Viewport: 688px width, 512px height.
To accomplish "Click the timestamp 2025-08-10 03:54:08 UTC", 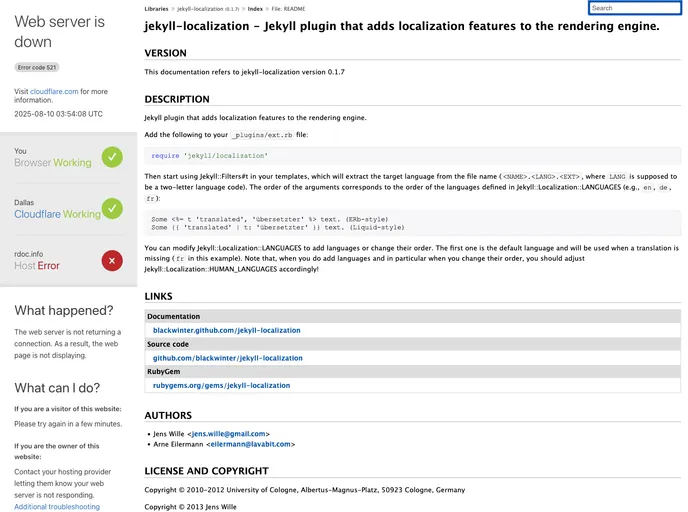I will (58, 114).
